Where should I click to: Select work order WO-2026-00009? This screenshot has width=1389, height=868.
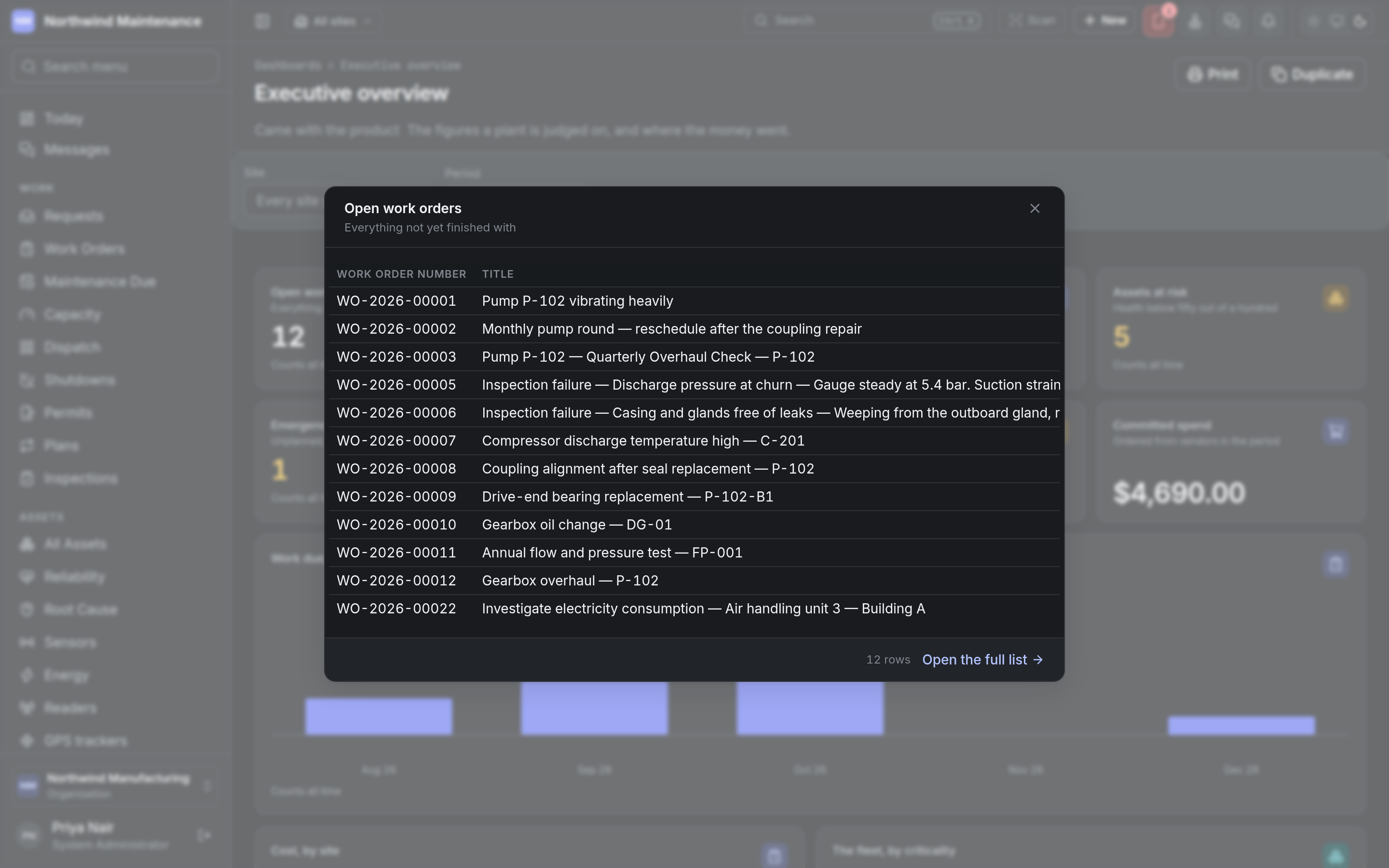[396, 497]
